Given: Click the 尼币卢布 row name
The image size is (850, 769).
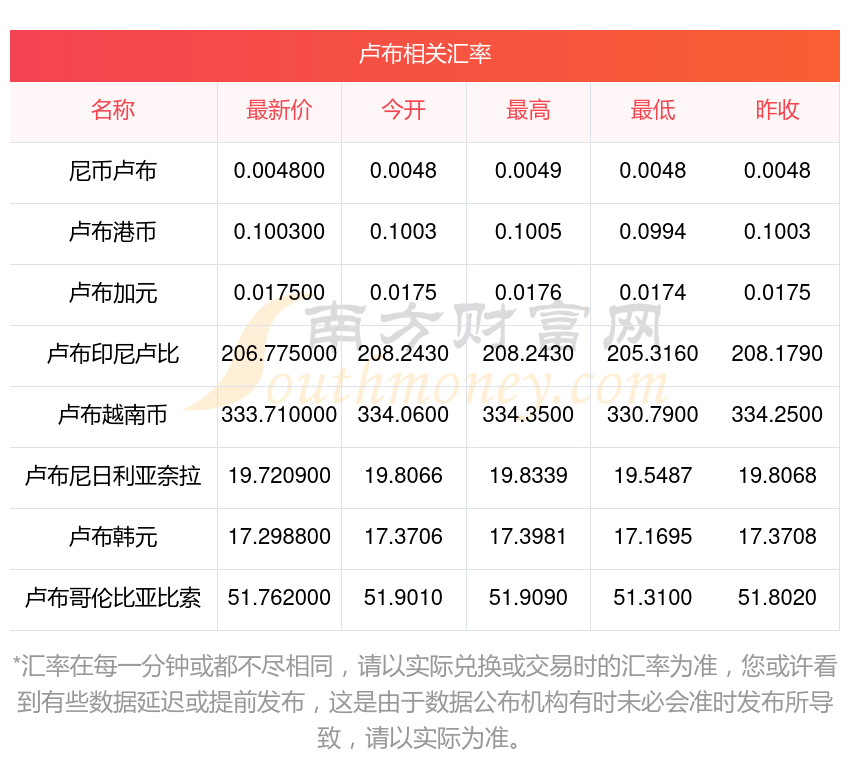Looking at the screenshot, I should coord(113,171).
